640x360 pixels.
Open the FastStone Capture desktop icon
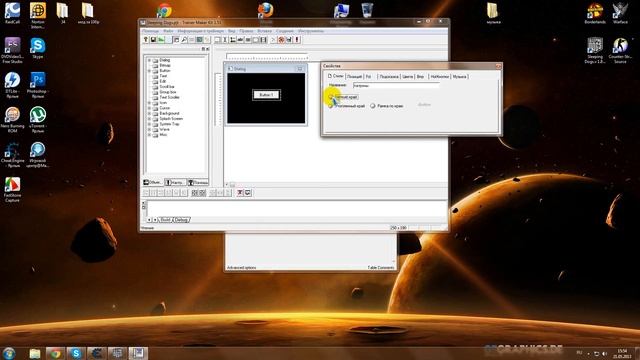point(13,189)
